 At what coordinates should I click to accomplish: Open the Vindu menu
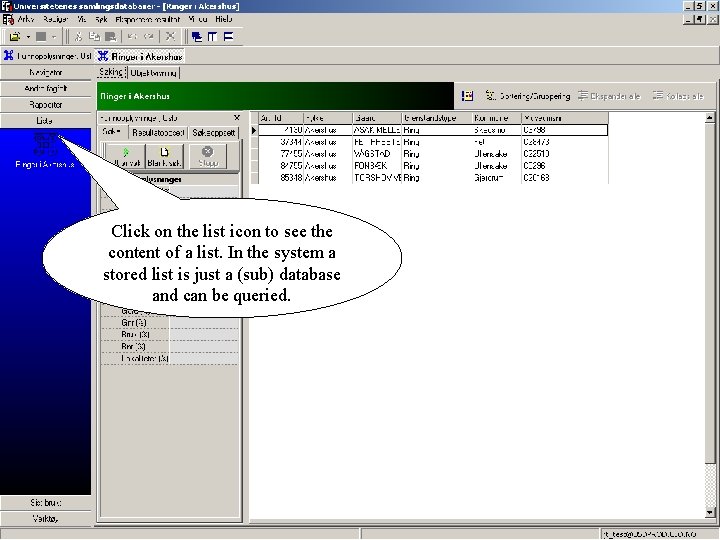click(x=198, y=19)
